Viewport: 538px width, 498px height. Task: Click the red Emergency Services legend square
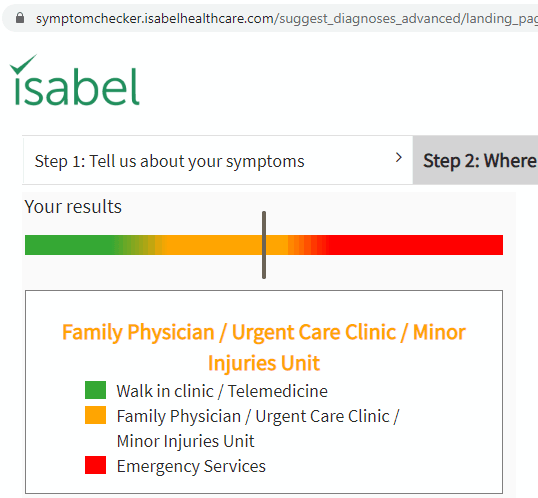[x=95, y=465]
